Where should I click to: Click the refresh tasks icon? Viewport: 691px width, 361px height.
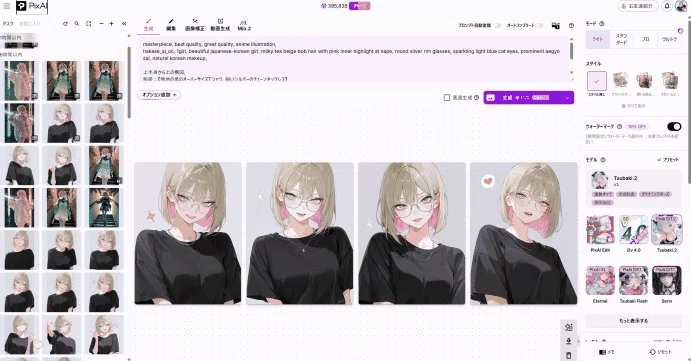pyautogui.click(x=65, y=24)
